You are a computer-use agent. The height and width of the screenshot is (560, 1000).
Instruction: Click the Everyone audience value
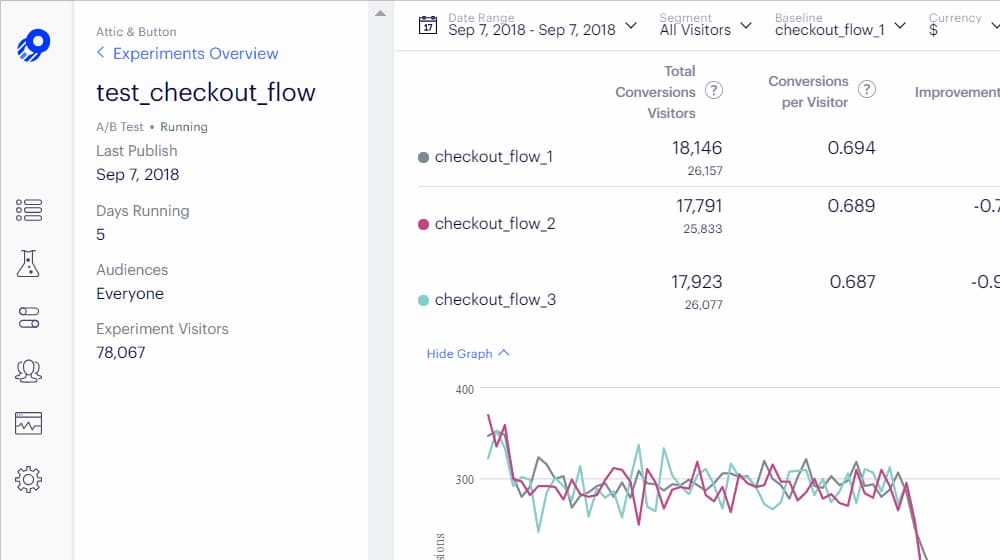[x=129, y=294]
